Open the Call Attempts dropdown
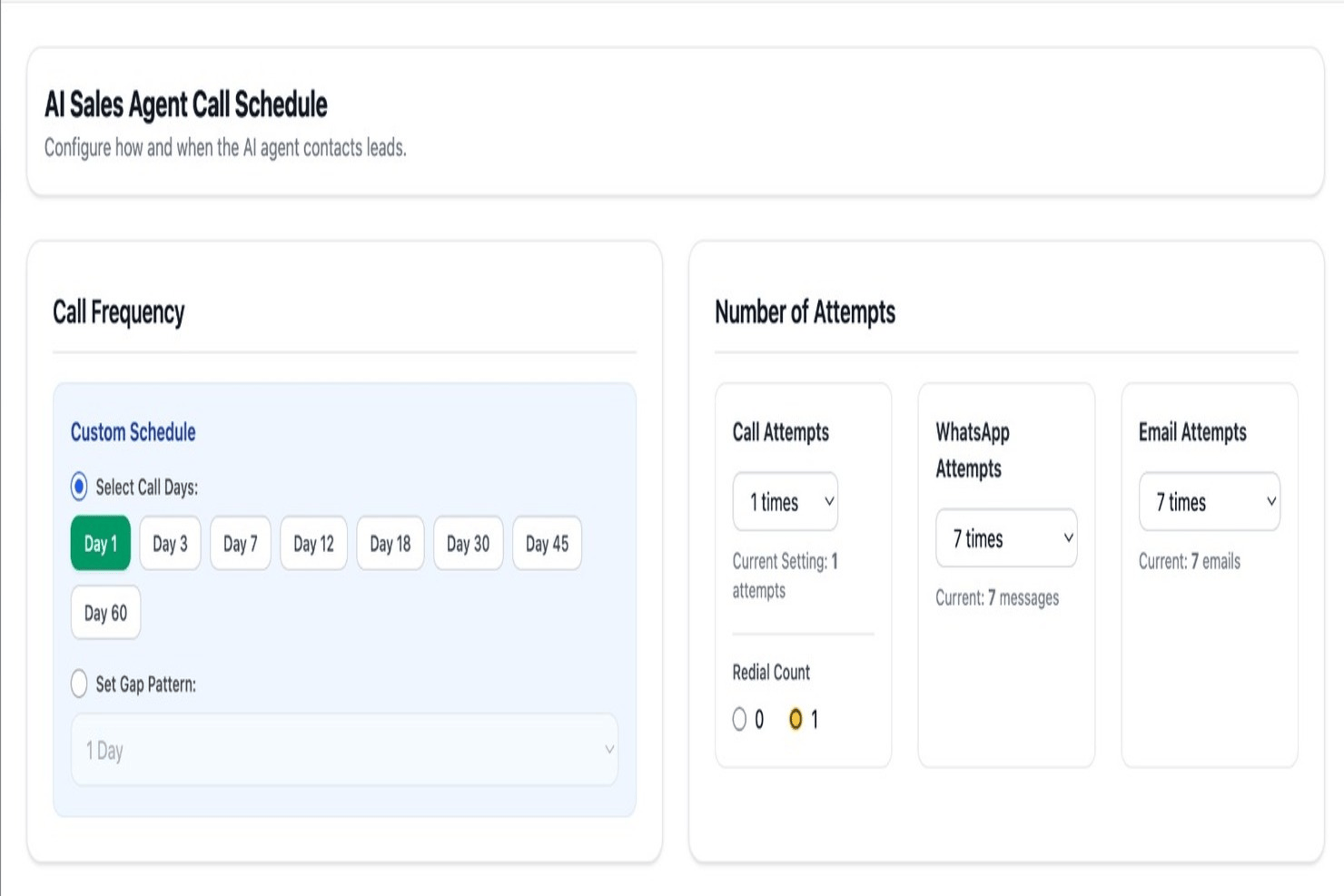Screen dimensions: 1344x896 pyautogui.click(x=785, y=501)
